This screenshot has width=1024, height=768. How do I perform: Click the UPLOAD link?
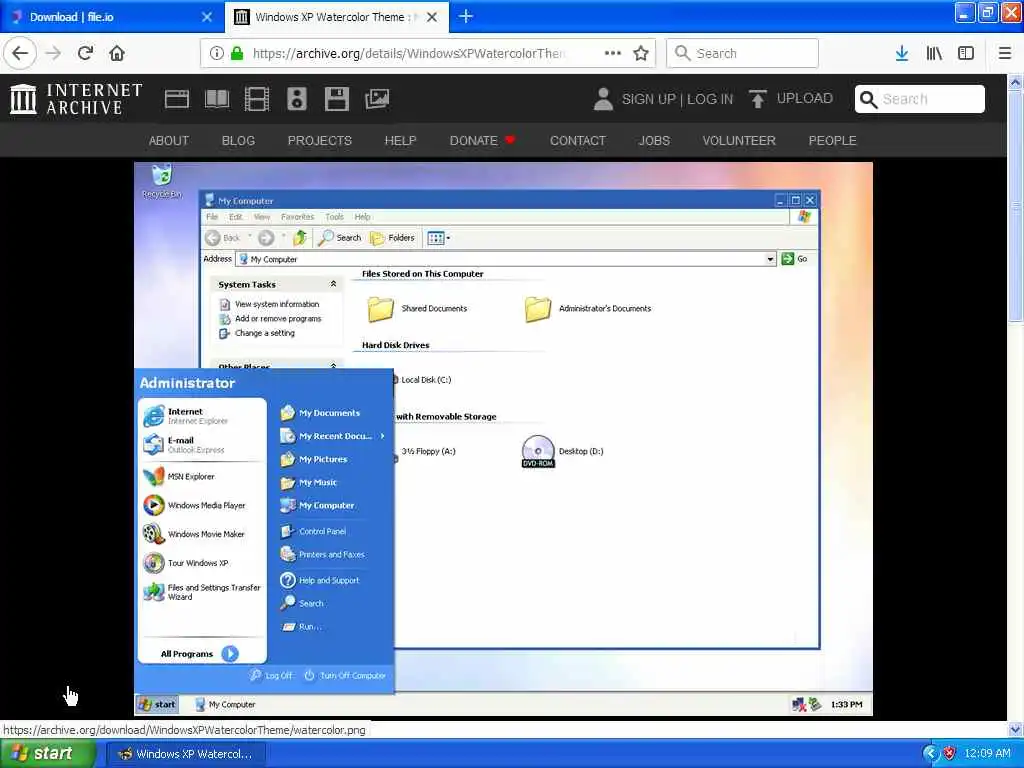[805, 99]
